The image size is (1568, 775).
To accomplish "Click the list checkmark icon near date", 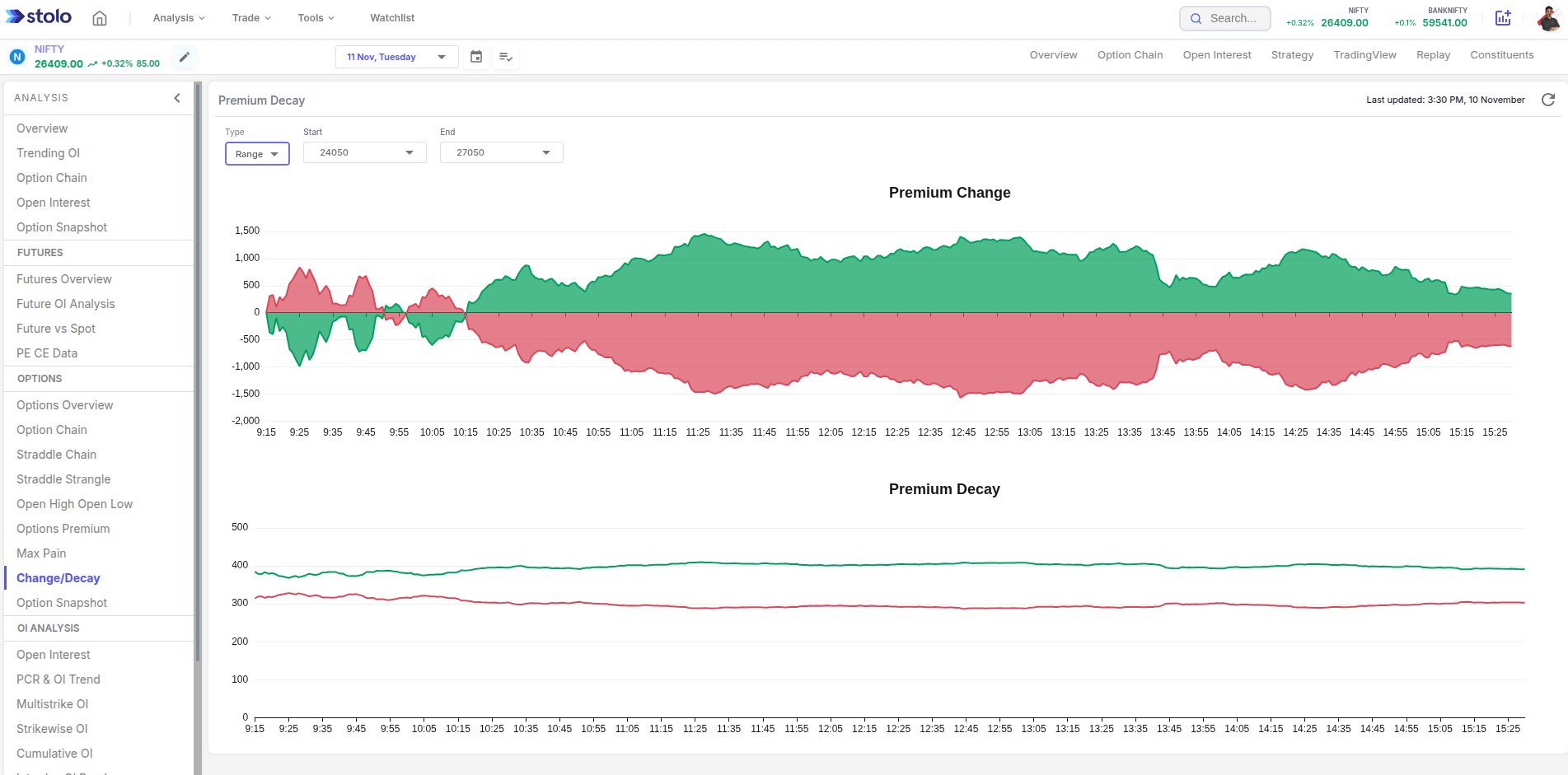I will pyautogui.click(x=506, y=57).
